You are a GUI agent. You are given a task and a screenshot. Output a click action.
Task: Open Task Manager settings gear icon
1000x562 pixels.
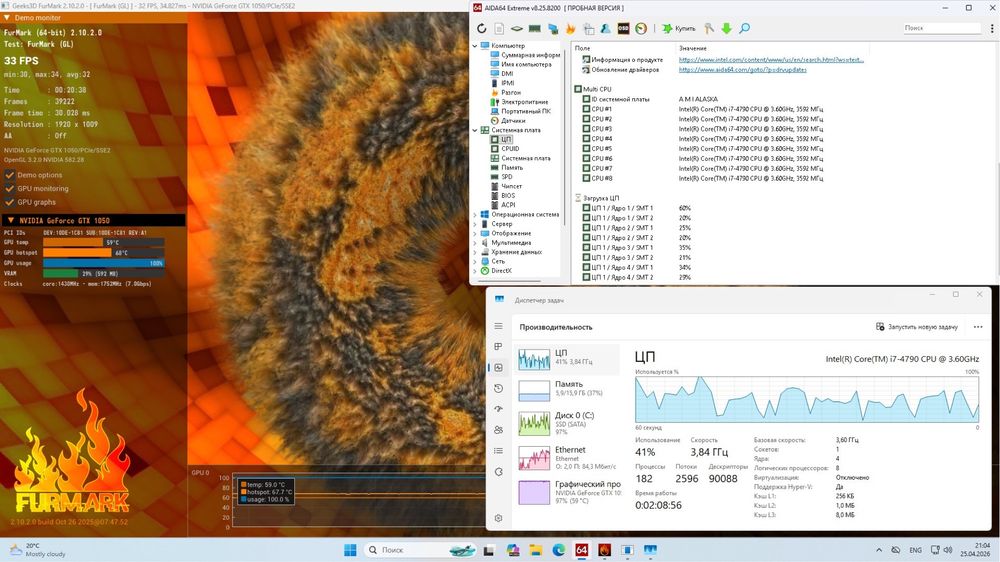pyautogui.click(x=499, y=518)
